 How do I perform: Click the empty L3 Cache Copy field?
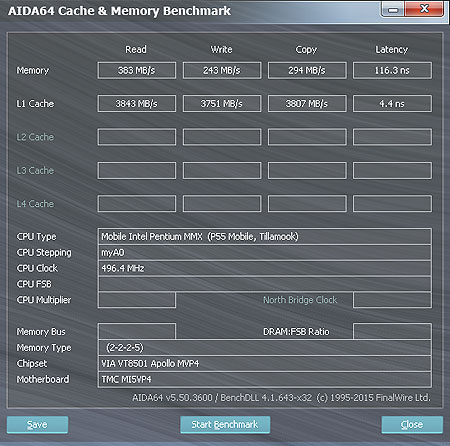307,170
